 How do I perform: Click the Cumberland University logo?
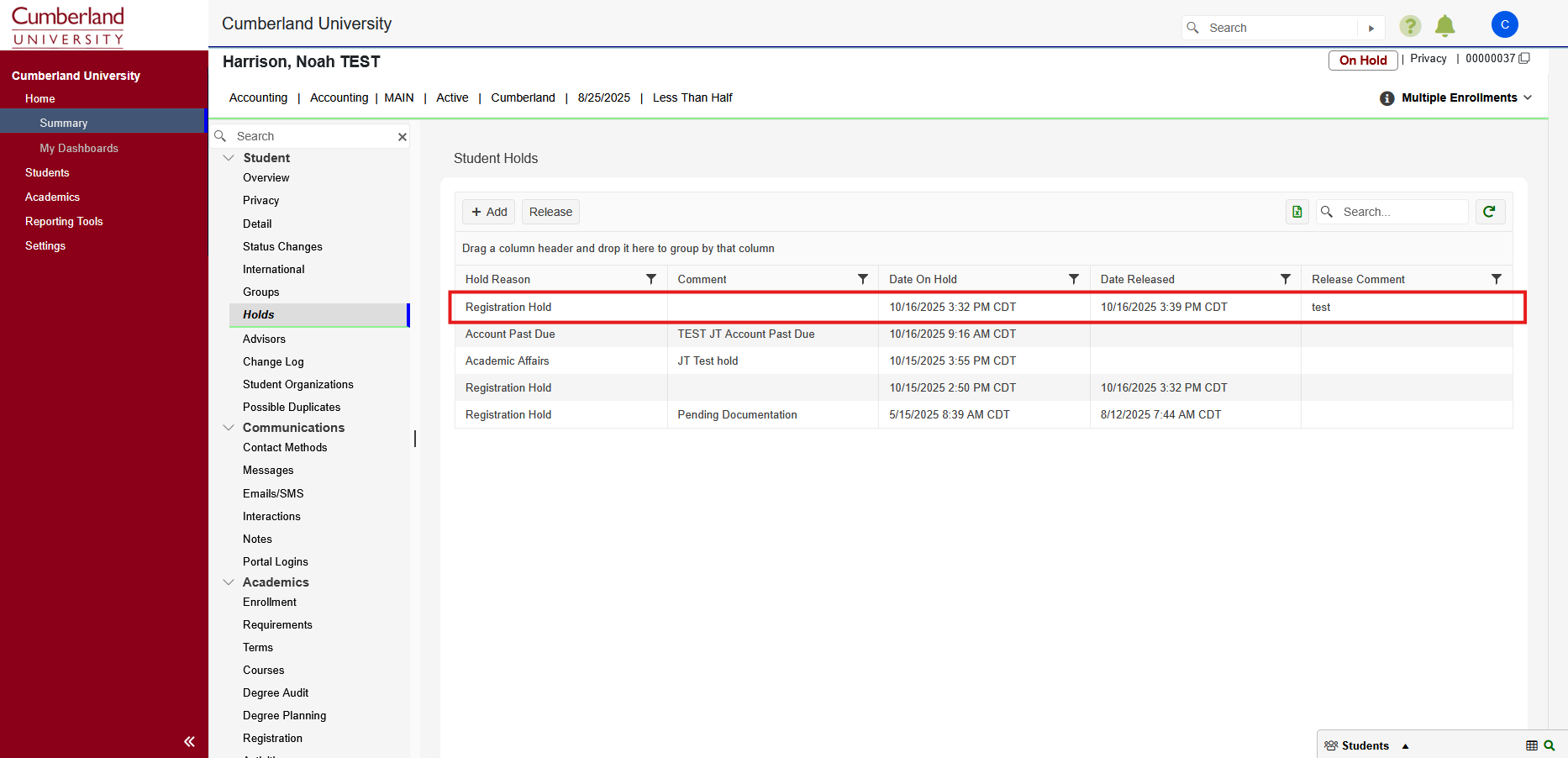pos(68,26)
